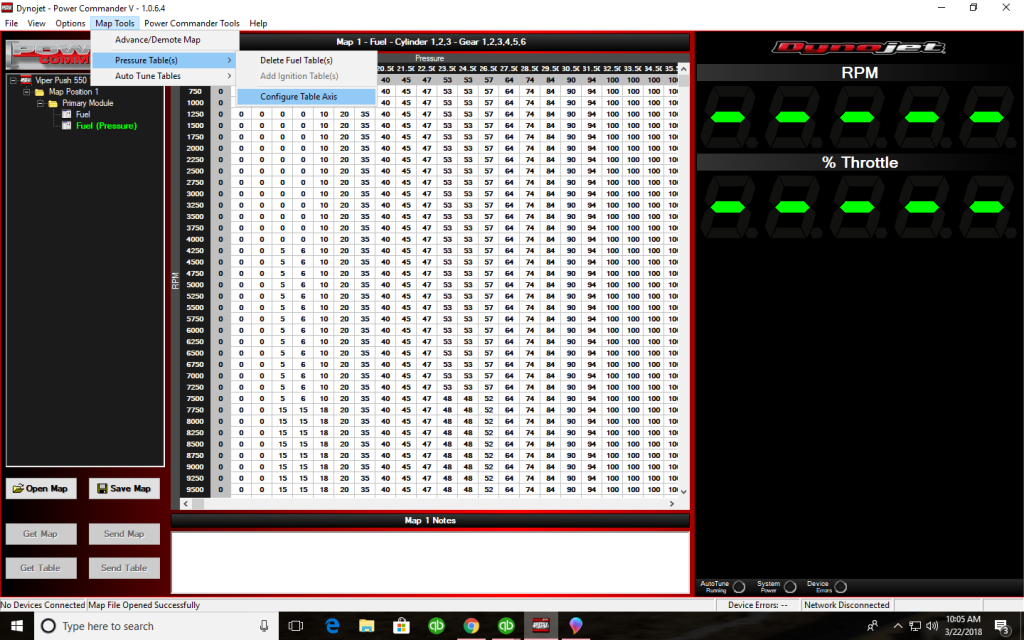1024x640 pixels.
Task: Switch to Power Commander taskbar icon
Action: click(541, 626)
